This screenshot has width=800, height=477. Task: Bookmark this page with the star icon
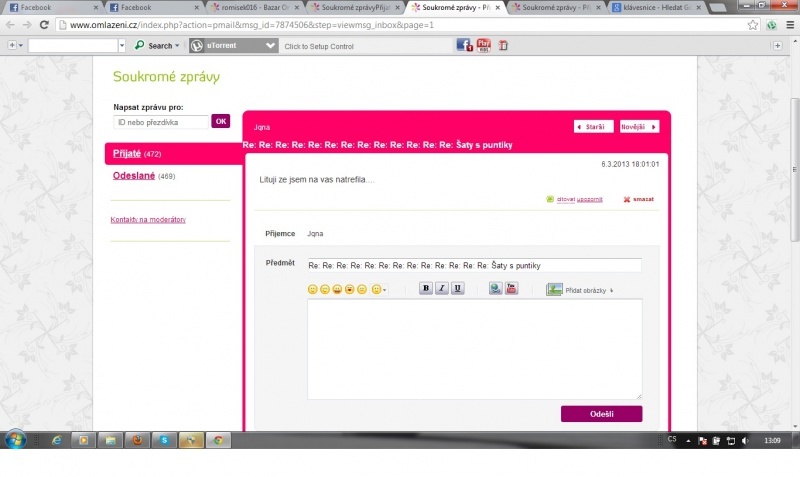(x=753, y=25)
